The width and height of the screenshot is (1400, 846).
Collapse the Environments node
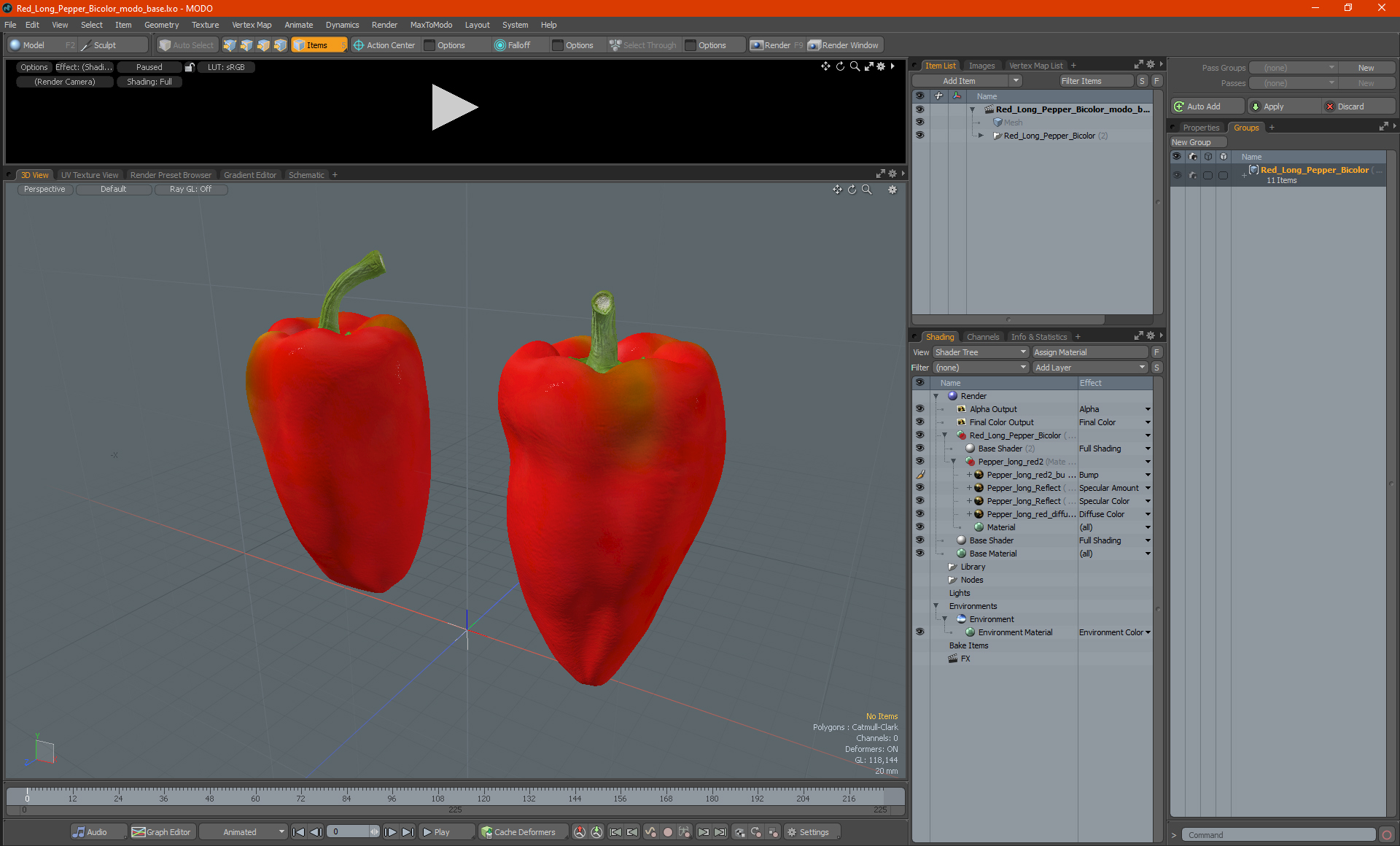point(936,606)
